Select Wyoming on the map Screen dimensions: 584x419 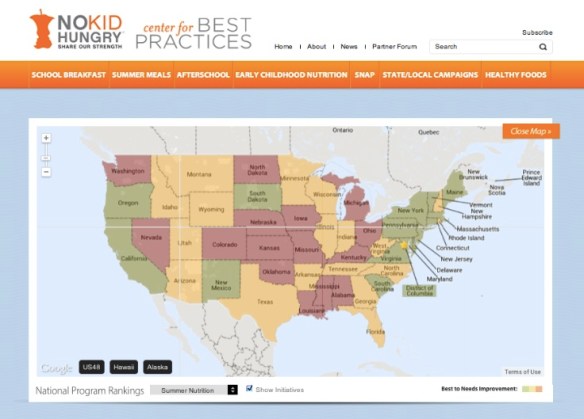(x=211, y=209)
